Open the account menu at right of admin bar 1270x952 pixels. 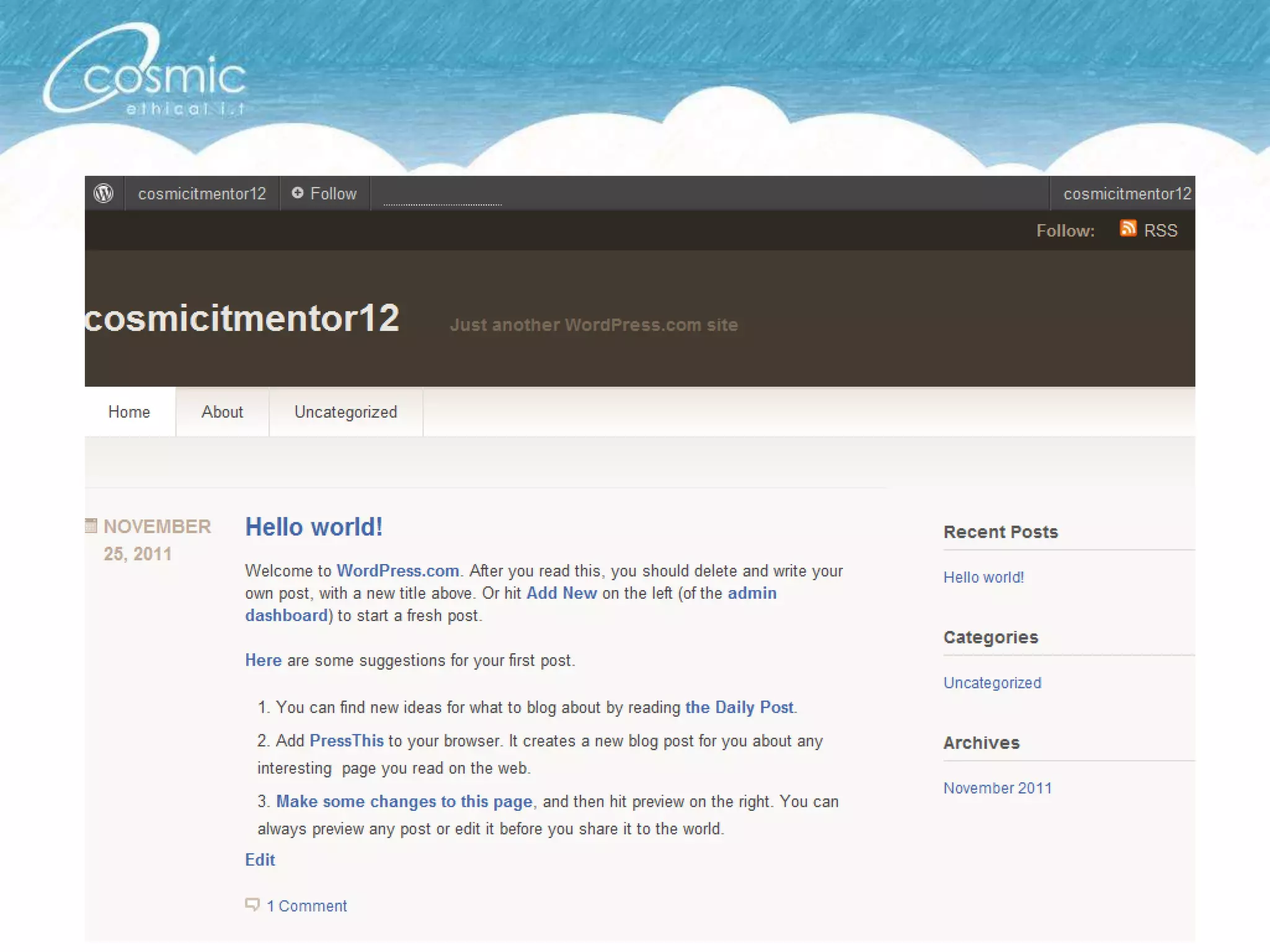click(x=1126, y=194)
